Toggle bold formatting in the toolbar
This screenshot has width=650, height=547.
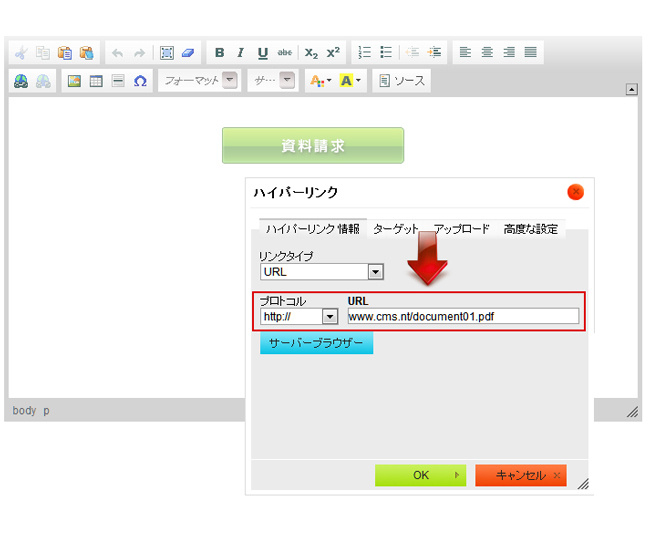tap(219, 53)
